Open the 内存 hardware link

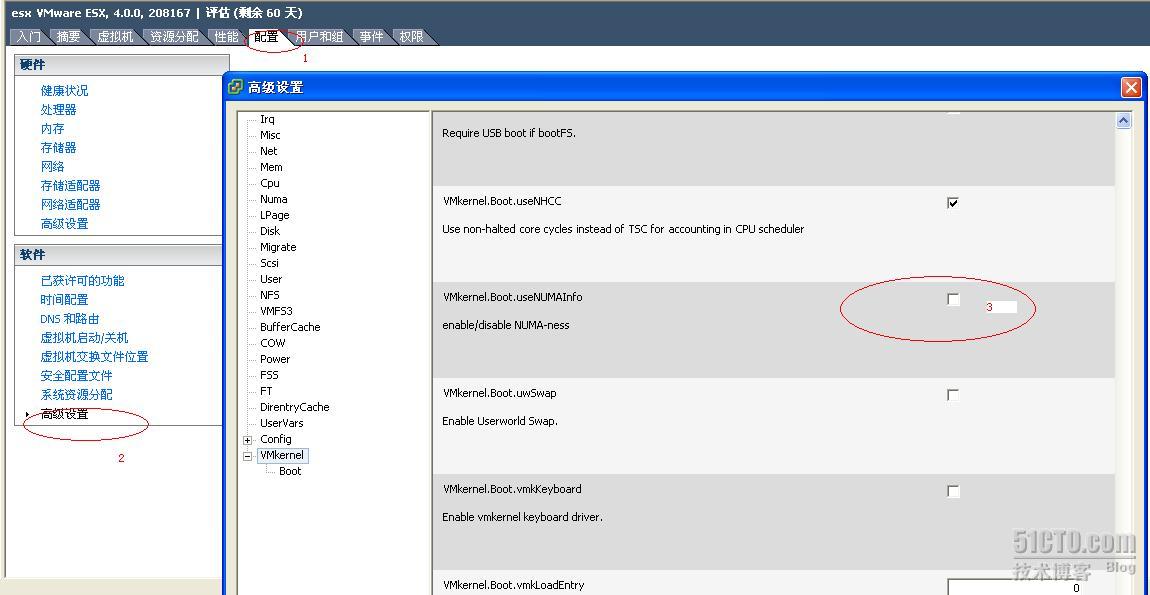click(x=52, y=128)
